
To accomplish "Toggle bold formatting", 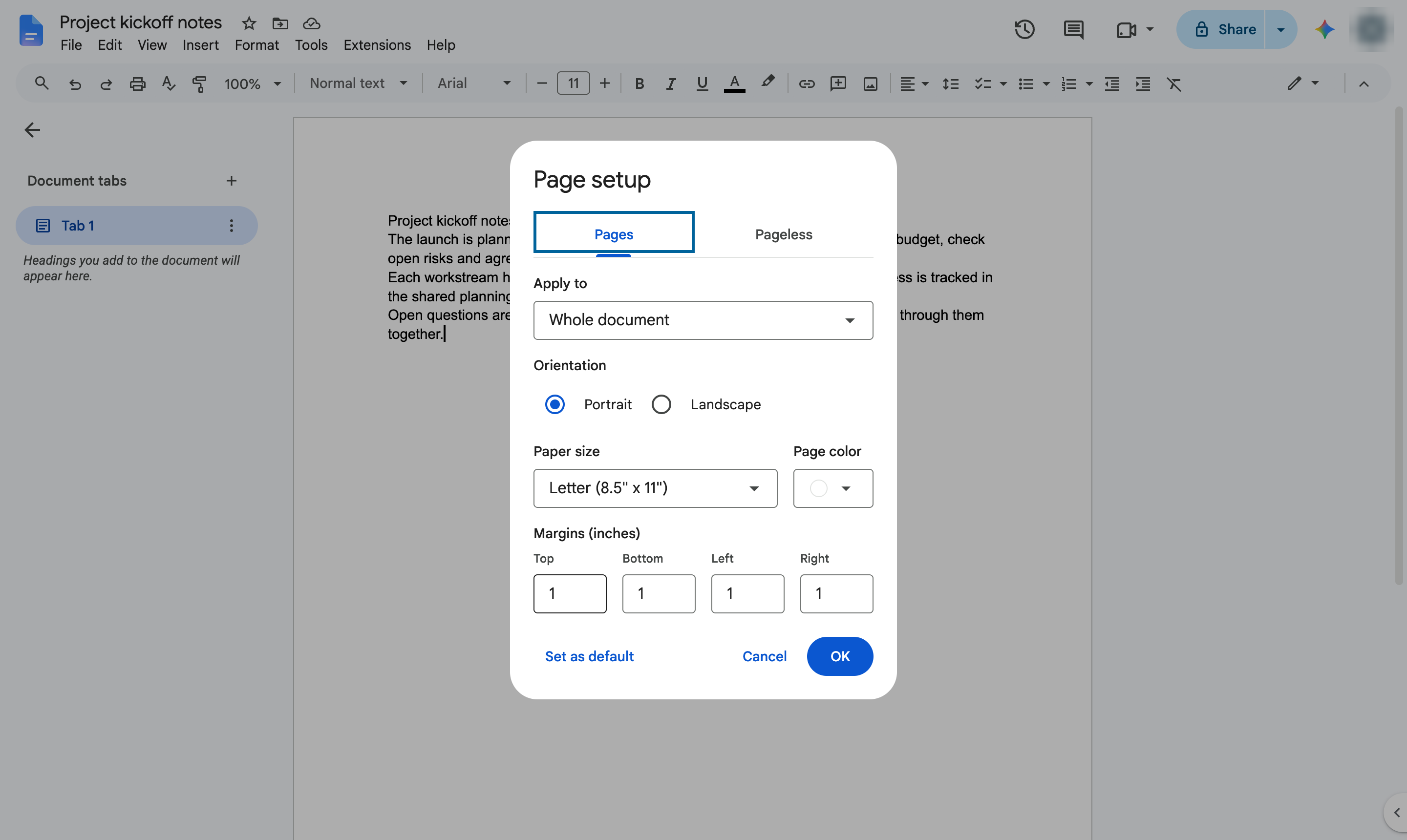I will pos(639,84).
